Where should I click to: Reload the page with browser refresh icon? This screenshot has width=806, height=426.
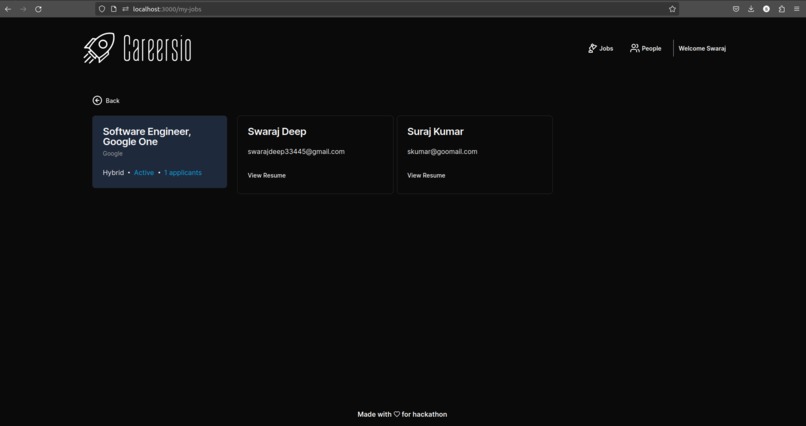(x=38, y=9)
